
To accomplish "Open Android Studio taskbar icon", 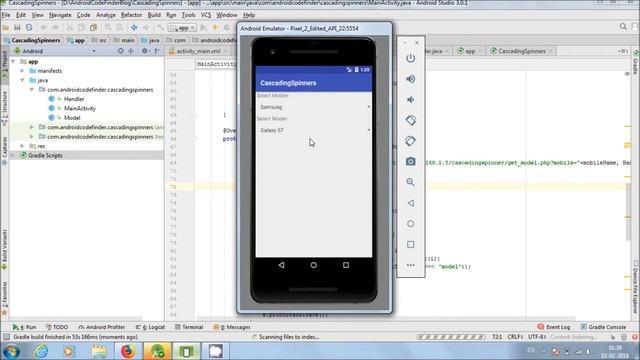I will (157, 351).
